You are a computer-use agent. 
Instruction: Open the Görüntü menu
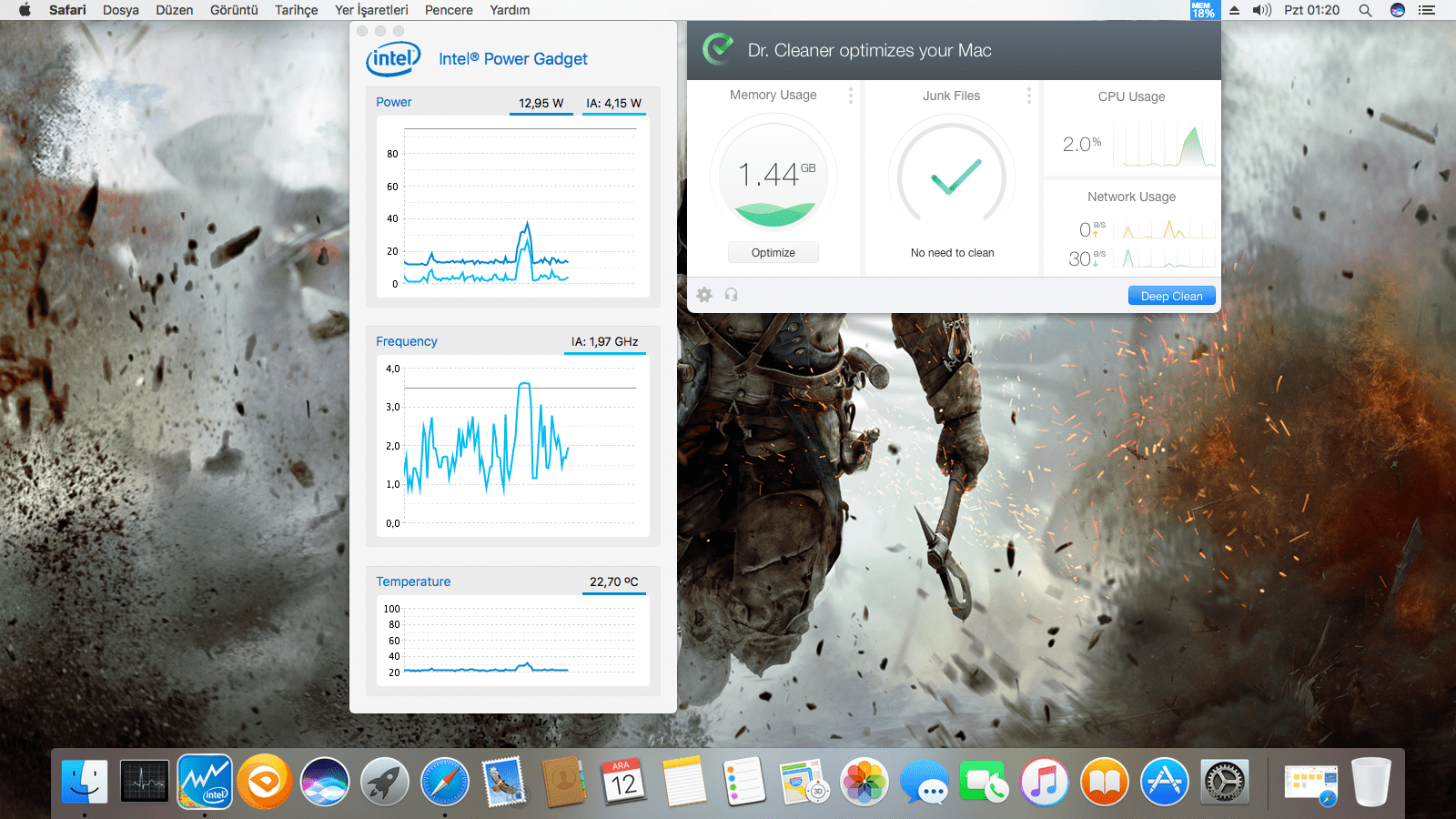(x=234, y=10)
